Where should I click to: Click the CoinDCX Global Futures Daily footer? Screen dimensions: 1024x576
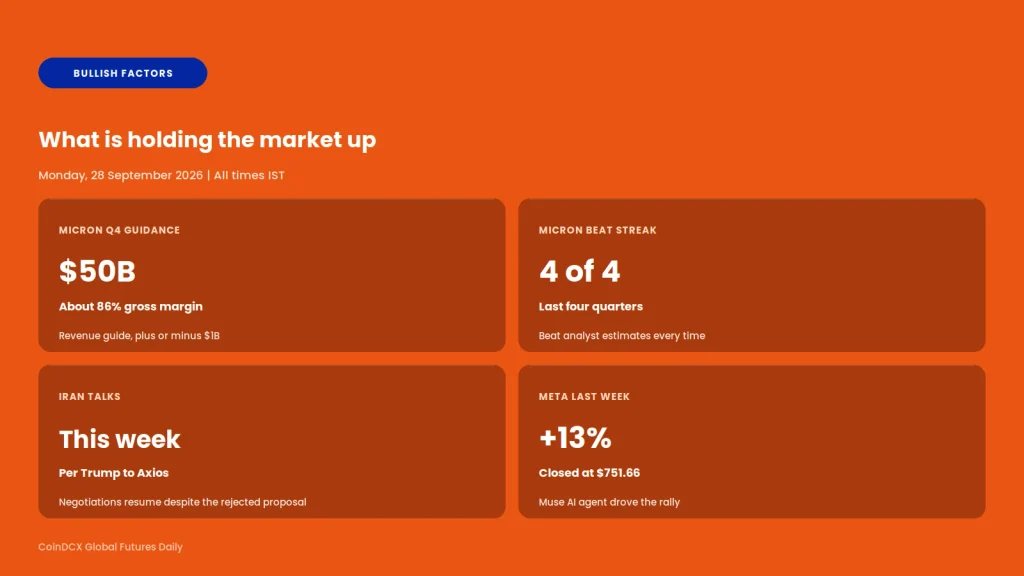110,547
